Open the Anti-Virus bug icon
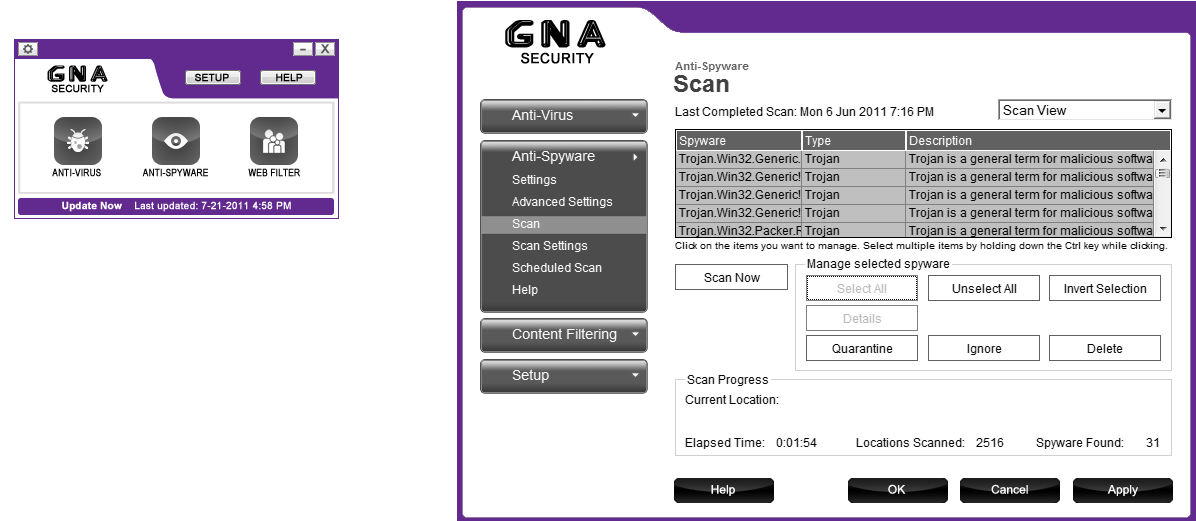Screen dimensions: 1196x521 77,141
